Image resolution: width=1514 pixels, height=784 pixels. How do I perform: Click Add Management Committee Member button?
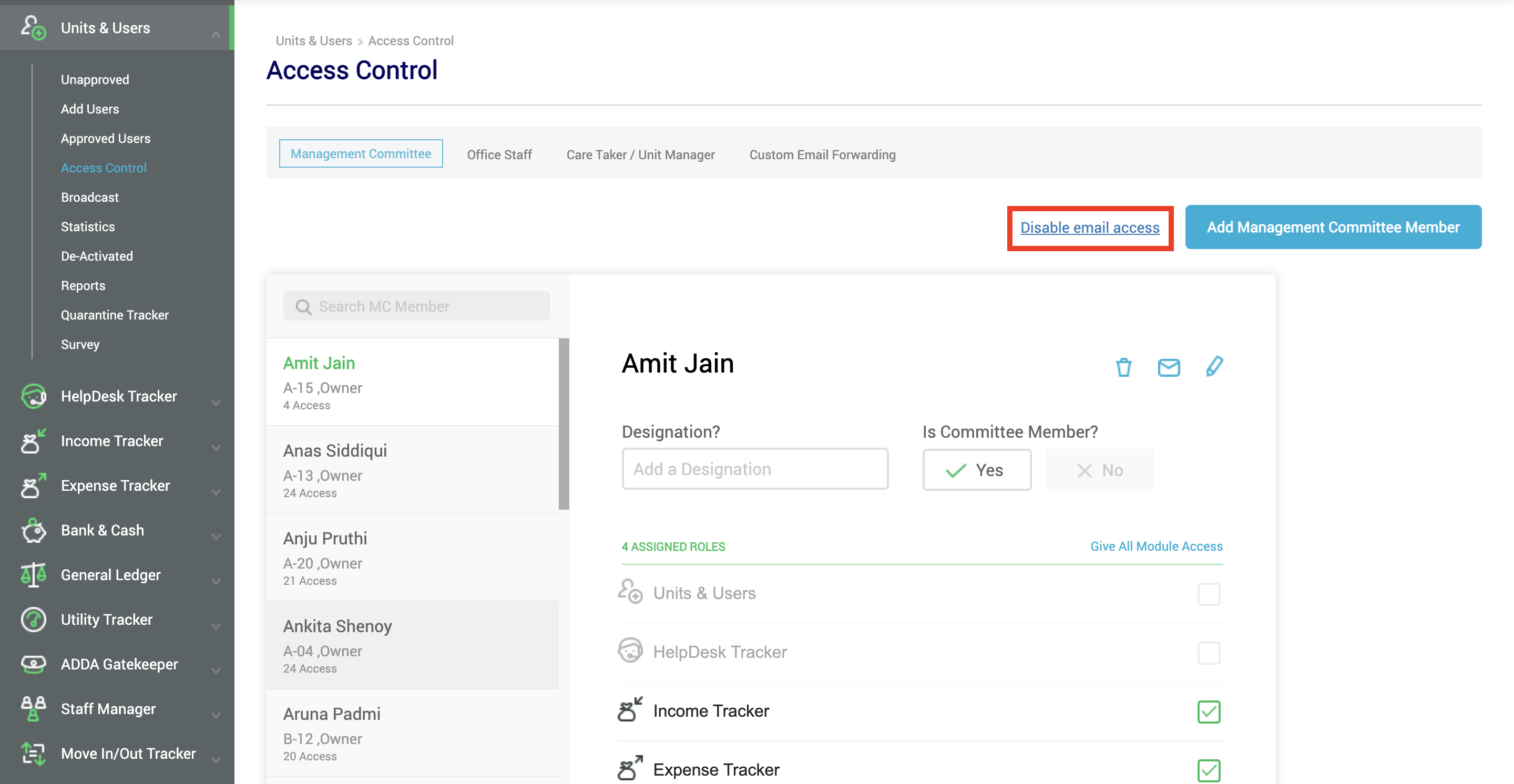coord(1333,226)
